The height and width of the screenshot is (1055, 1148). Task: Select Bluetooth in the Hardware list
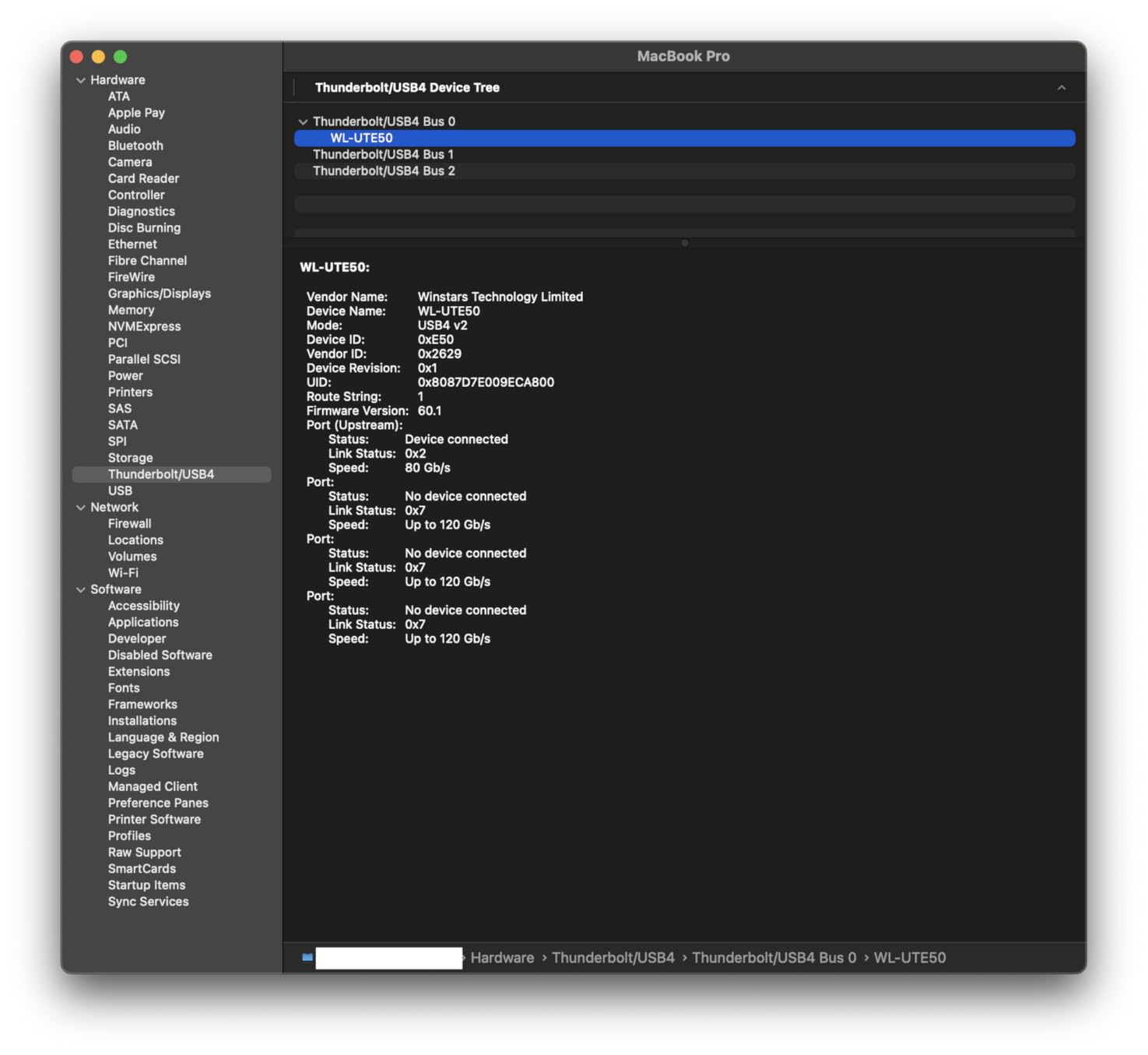coord(135,146)
